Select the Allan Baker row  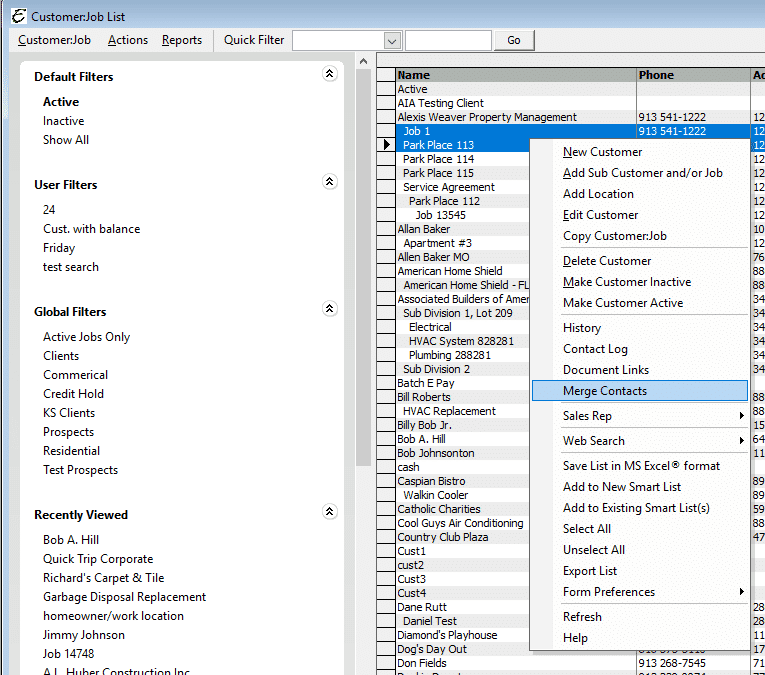[x=463, y=229]
